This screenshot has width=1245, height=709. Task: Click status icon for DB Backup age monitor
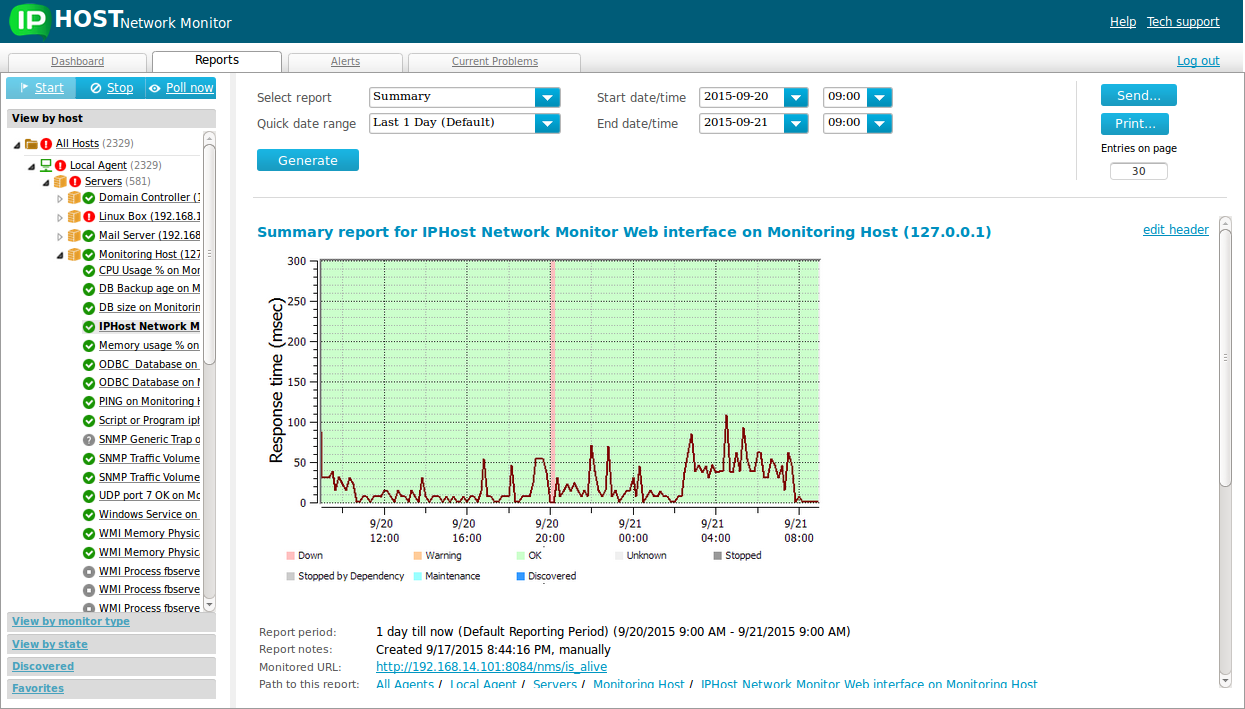pyautogui.click(x=89, y=289)
